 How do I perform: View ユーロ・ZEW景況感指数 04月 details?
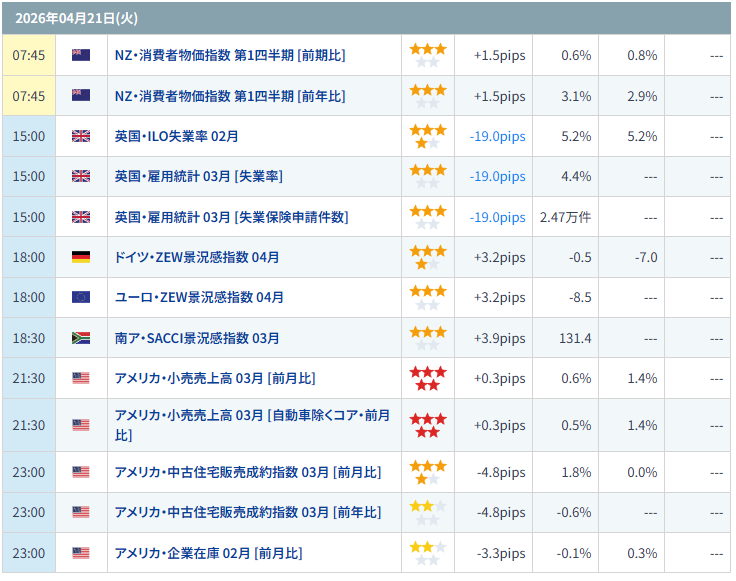[199, 297]
